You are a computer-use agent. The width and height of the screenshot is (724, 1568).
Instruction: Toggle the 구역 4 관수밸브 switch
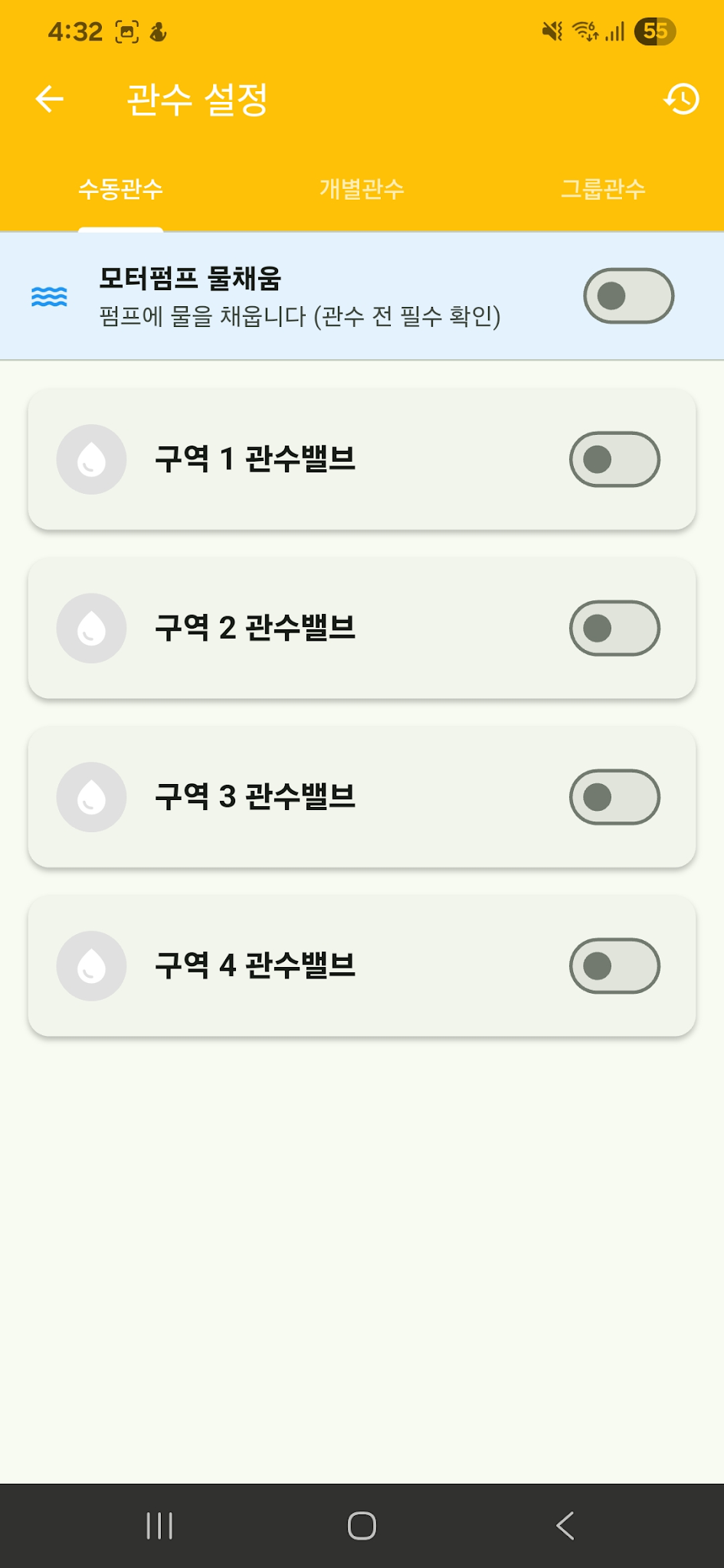(x=614, y=965)
